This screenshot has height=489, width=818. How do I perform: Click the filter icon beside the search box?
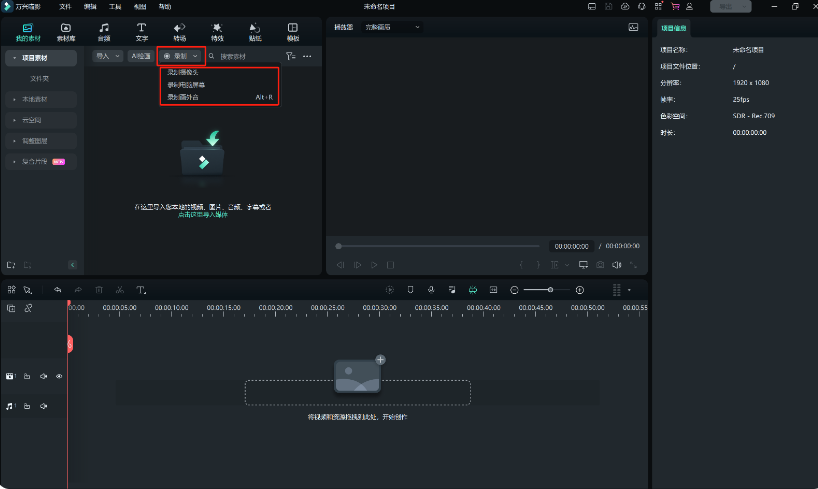(290, 56)
